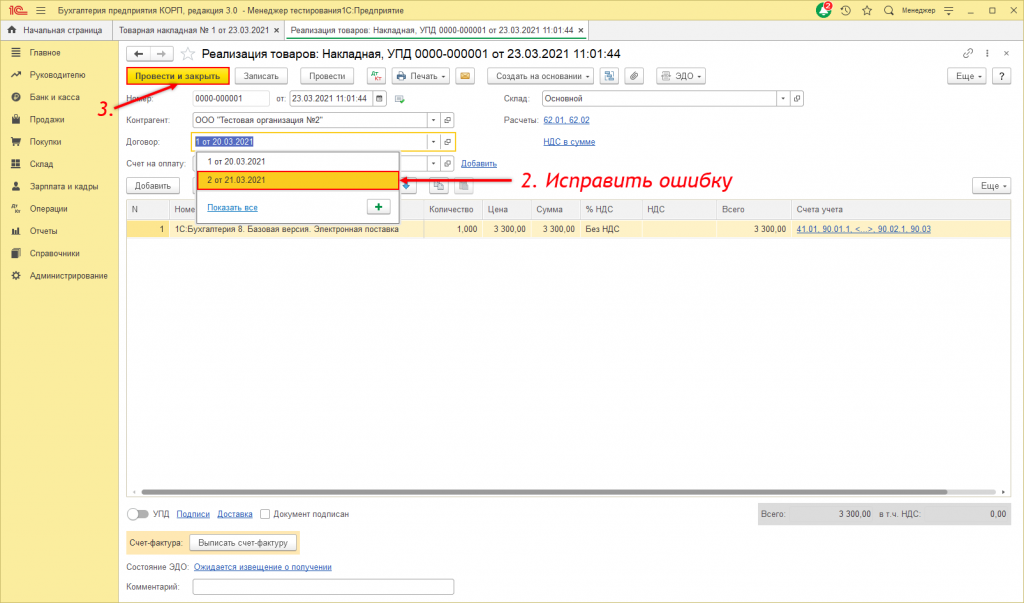
Task: Open Склад card with open icon
Action: pyautogui.click(x=797, y=99)
